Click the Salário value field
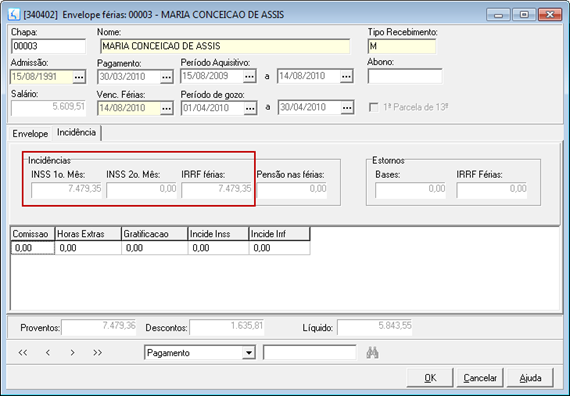570x396 pixels. 48,108
